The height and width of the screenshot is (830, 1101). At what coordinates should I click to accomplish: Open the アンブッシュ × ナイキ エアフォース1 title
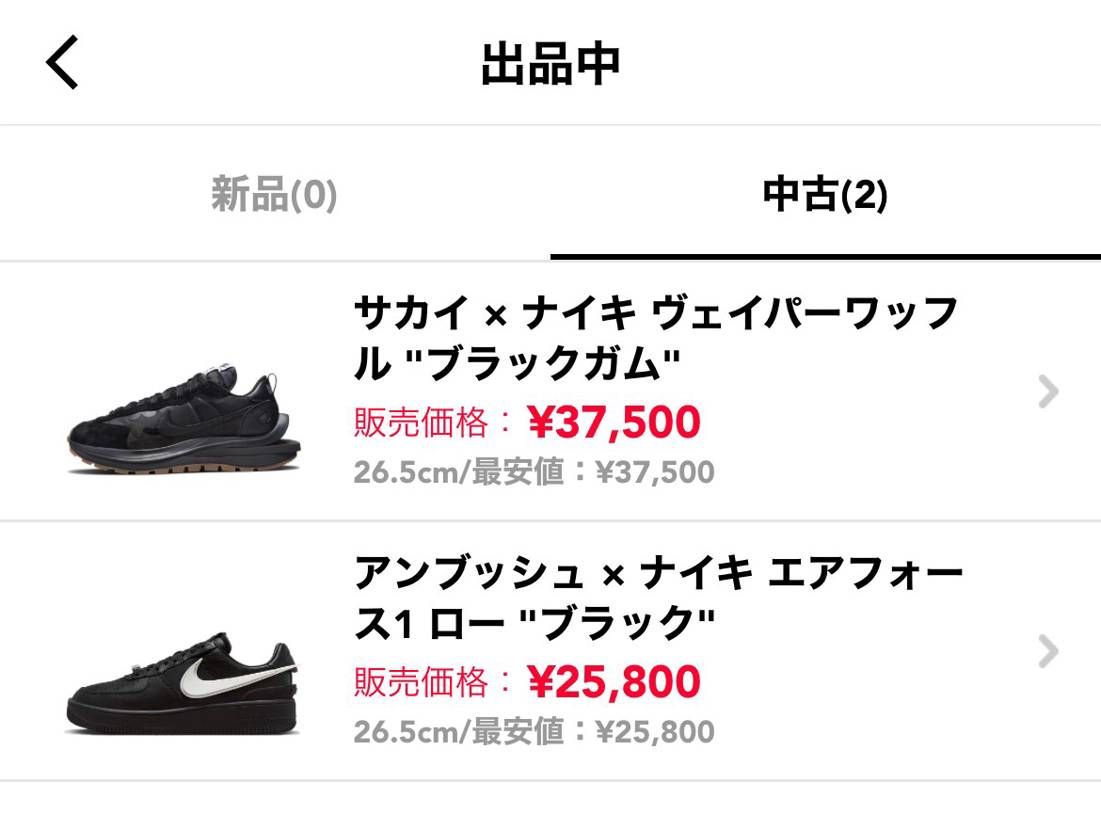point(659,598)
